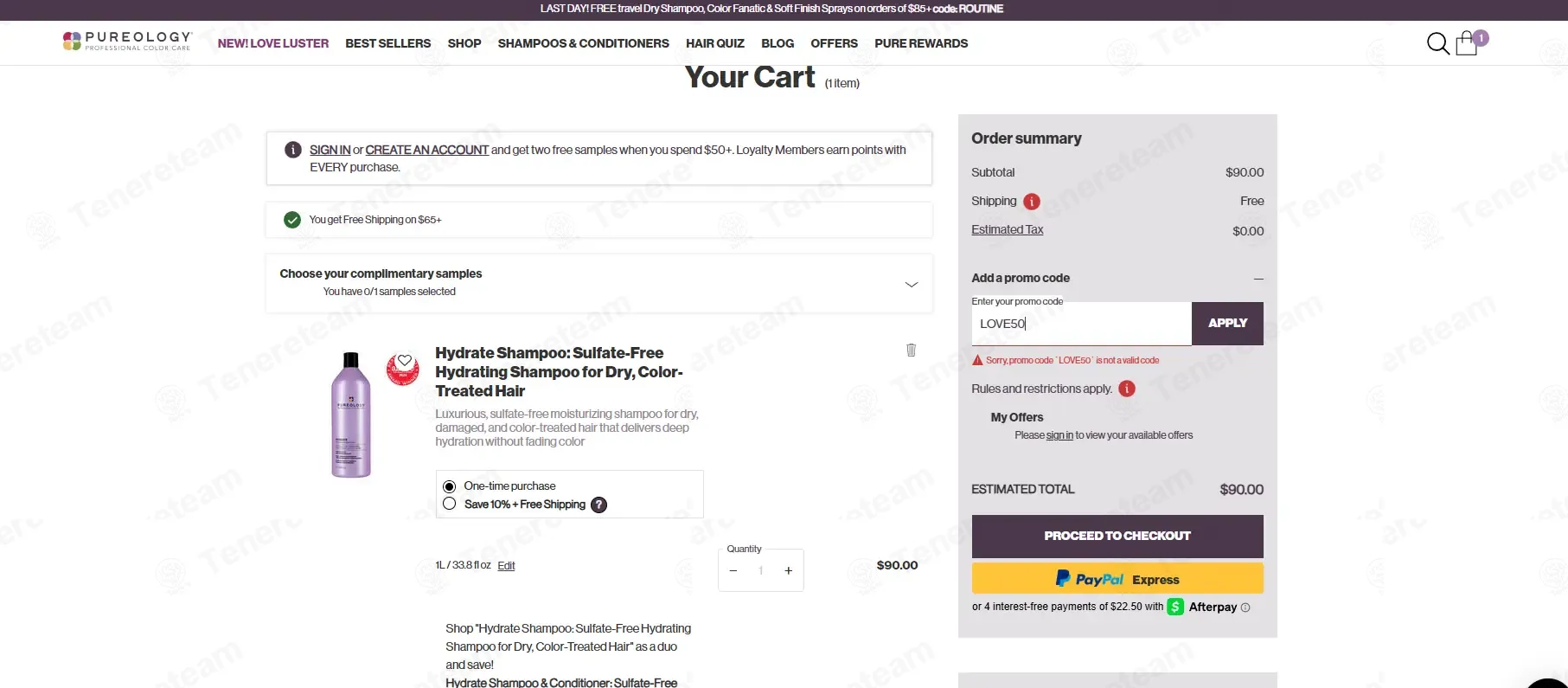
Task: Click the Order summary heading
Action: point(1027,138)
